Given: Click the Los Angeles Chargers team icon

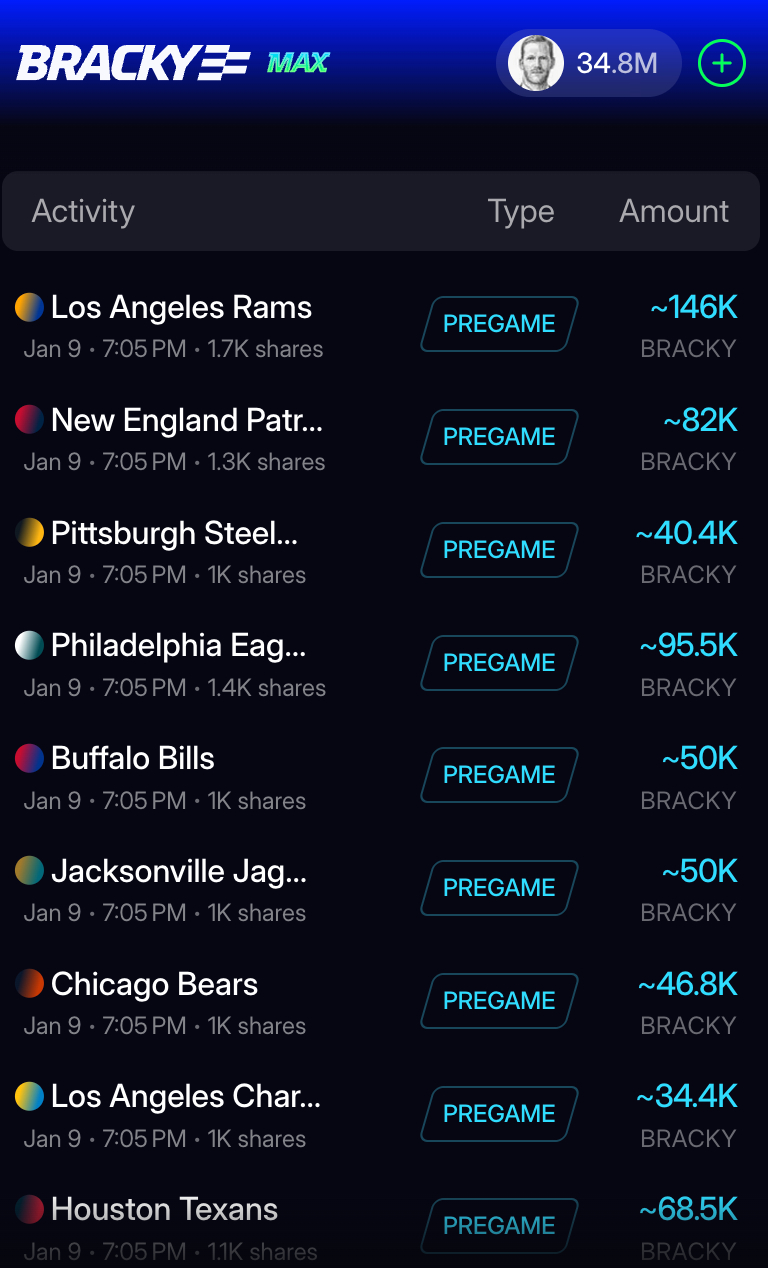Looking at the screenshot, I should (x=29, y=1097).
